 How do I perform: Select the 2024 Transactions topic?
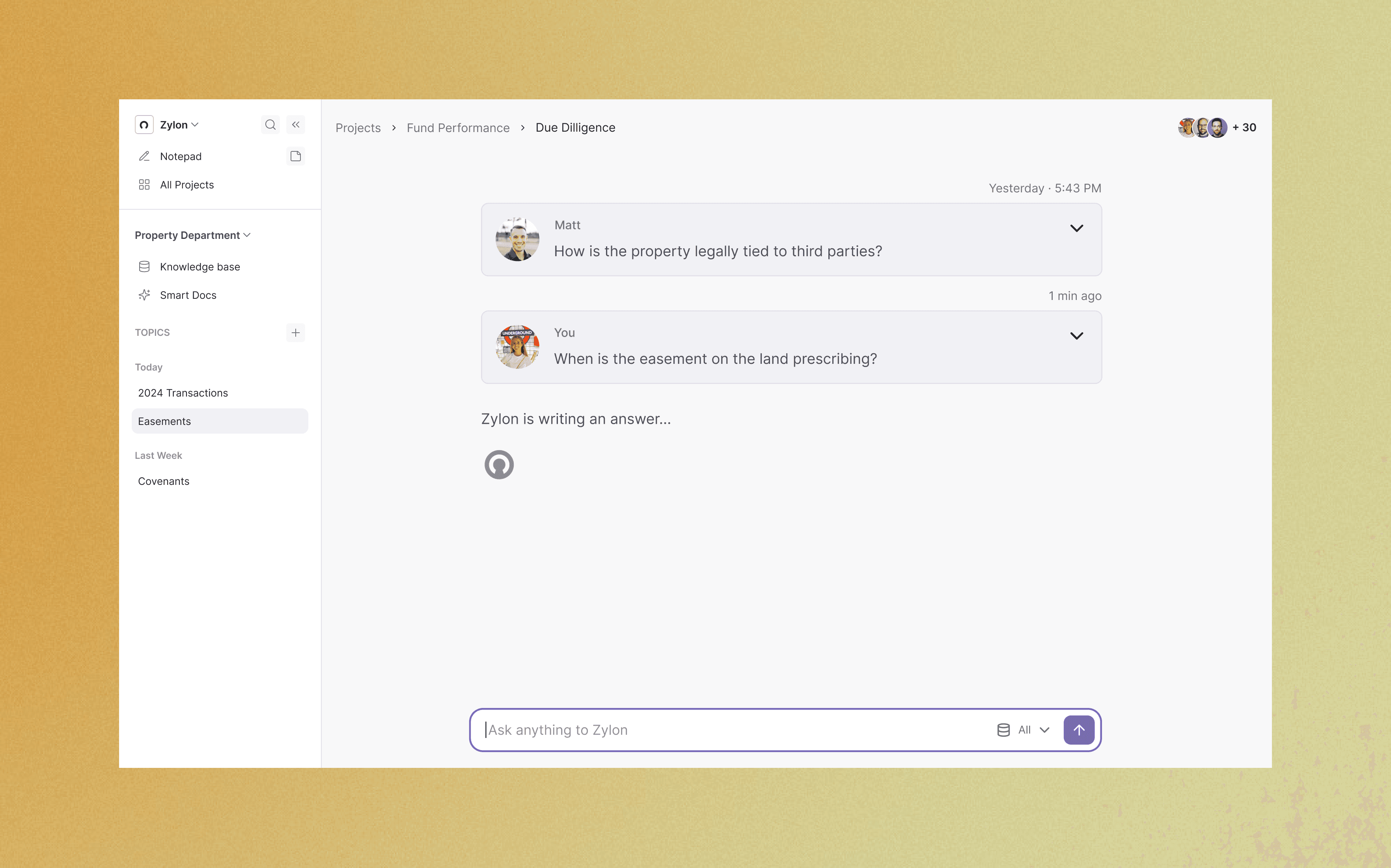pyautogui.click(x=183, y=393)
